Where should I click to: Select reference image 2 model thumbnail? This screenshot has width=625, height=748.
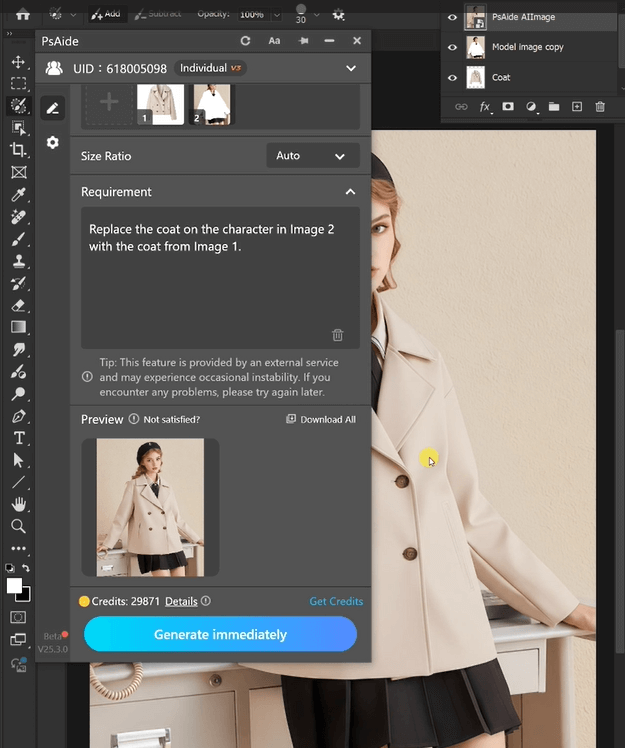click(212, 104)
